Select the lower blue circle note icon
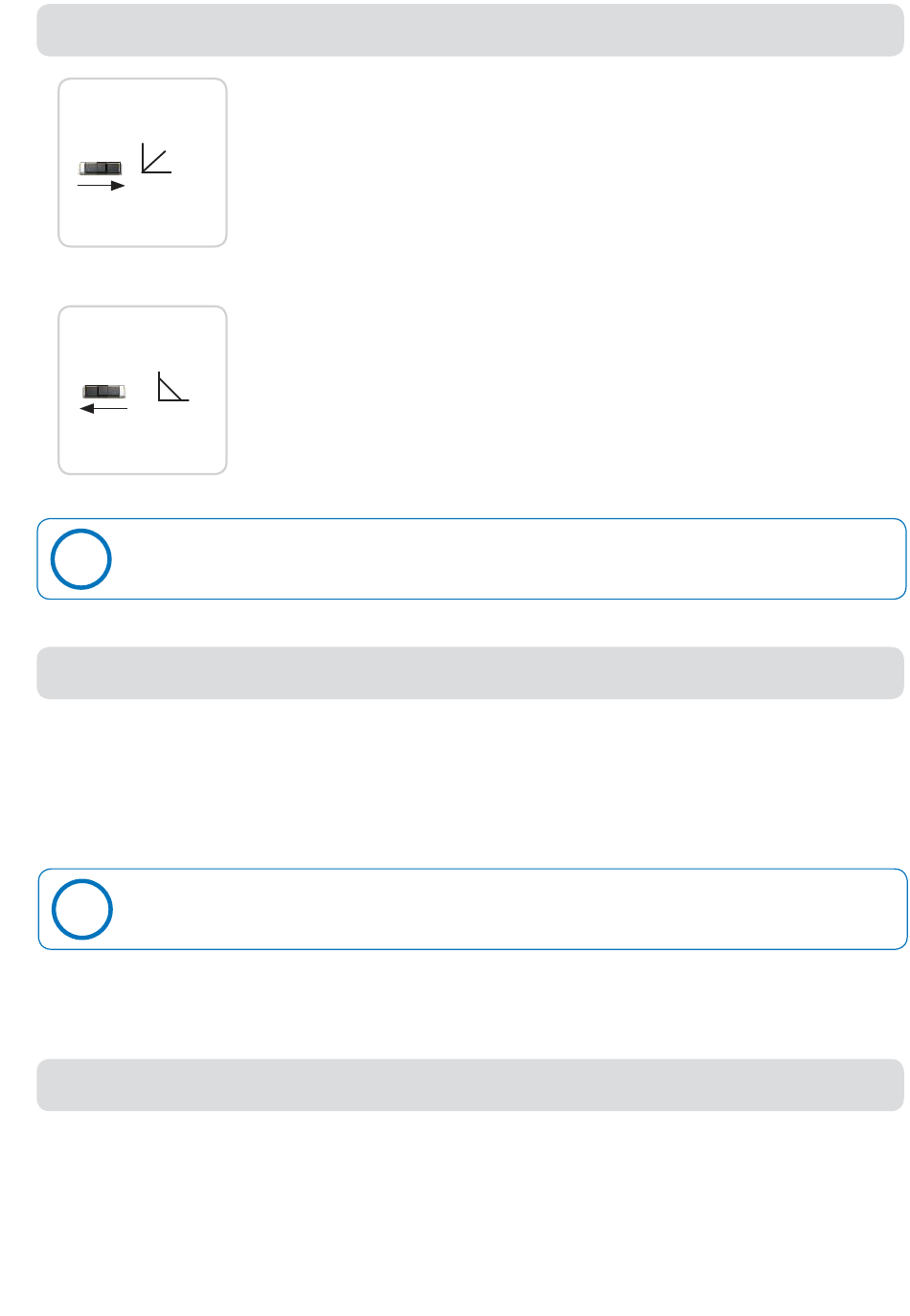This screenshot has height=1316, width=910. pyautogui.click(x=81, y=909)
